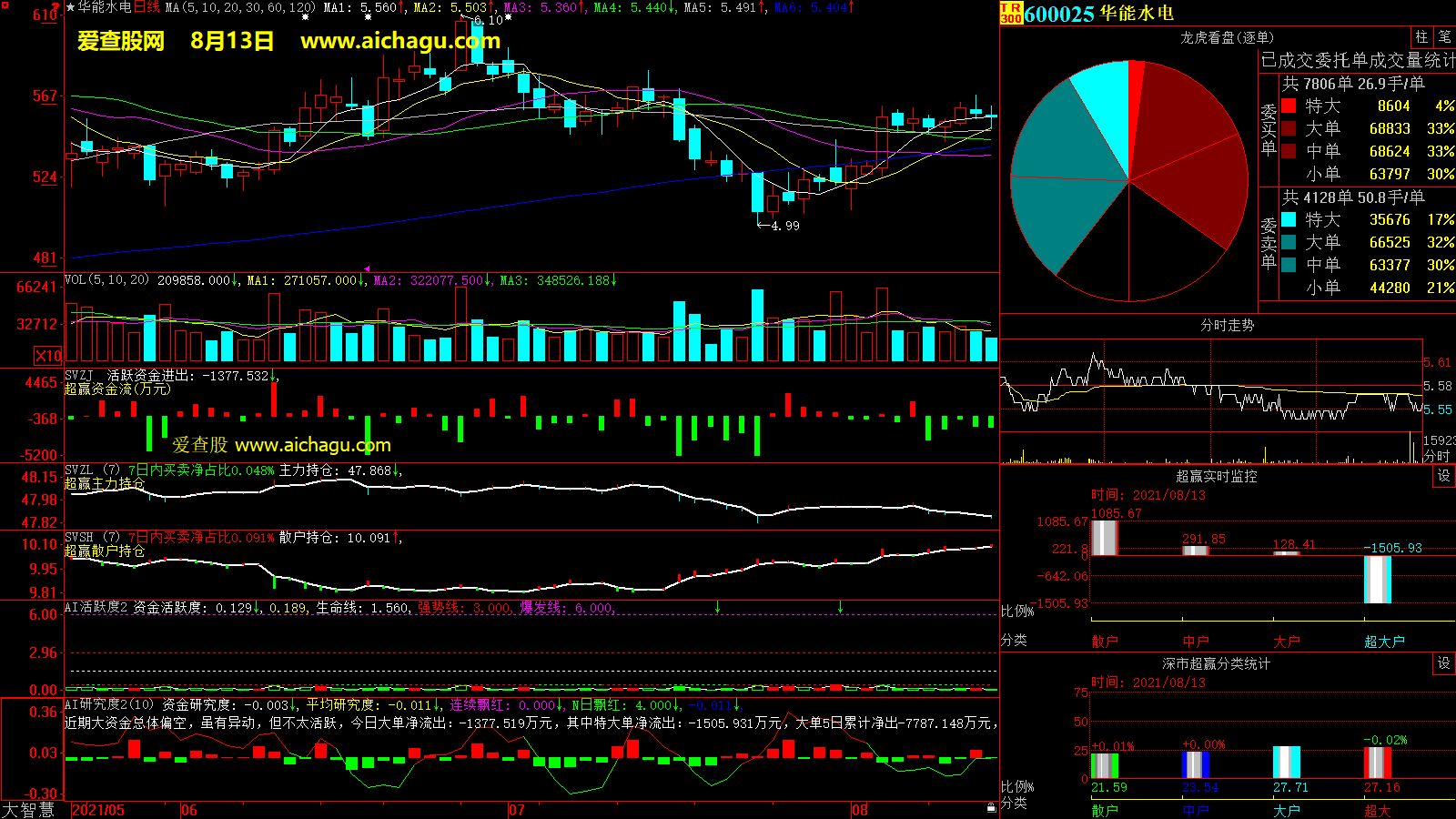Screen dimensions: 1456x819
Task: Switch pie panel to 柱 (bar) view
Action: click(1421, 37)
